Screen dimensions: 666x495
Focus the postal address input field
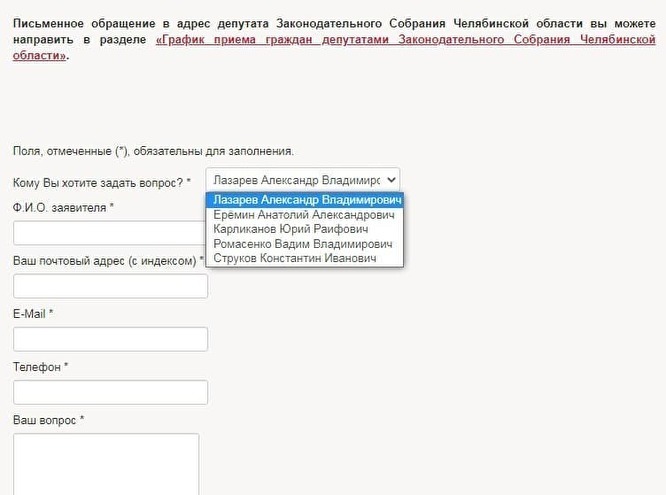click(x=110, y=286)
